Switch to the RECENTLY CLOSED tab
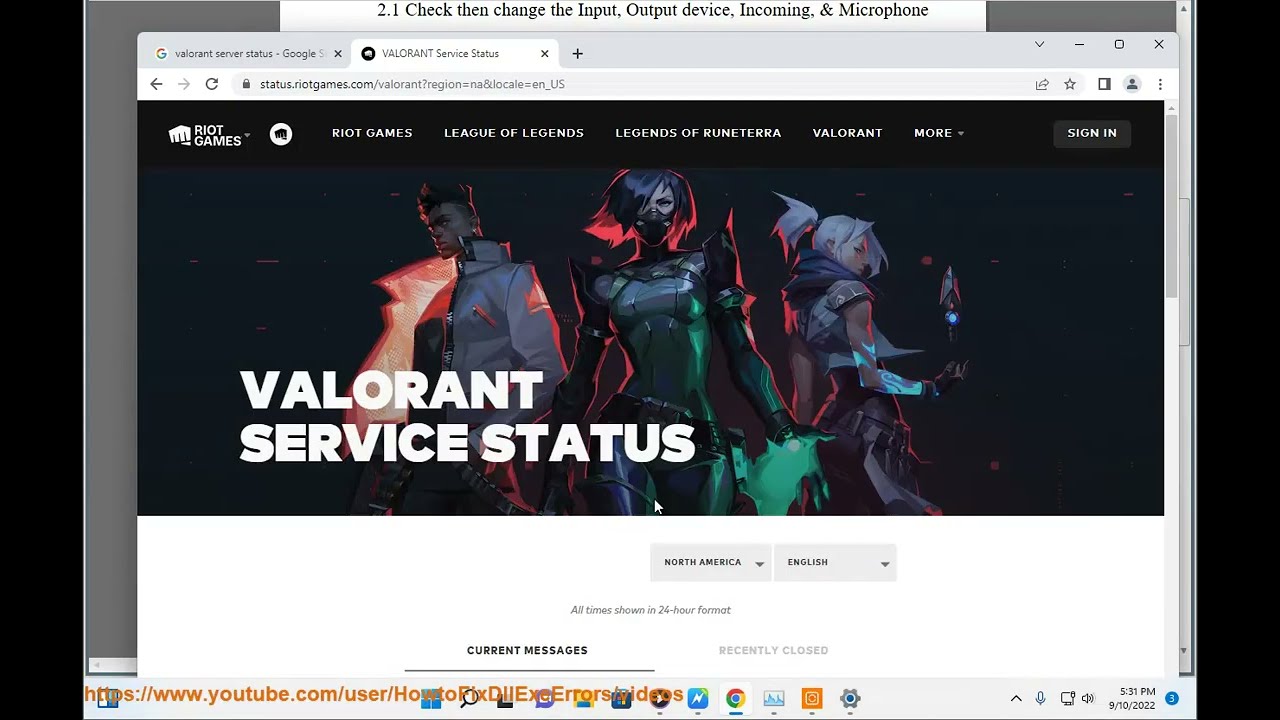Image resolution: width=1280 pixels, height=720 pixels. (773, 651)
